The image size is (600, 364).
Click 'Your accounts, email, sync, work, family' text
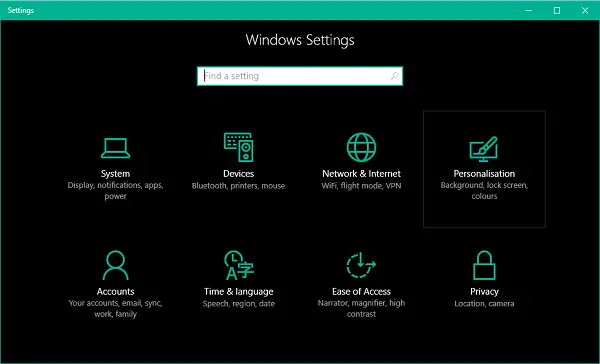tap(115, 309)
